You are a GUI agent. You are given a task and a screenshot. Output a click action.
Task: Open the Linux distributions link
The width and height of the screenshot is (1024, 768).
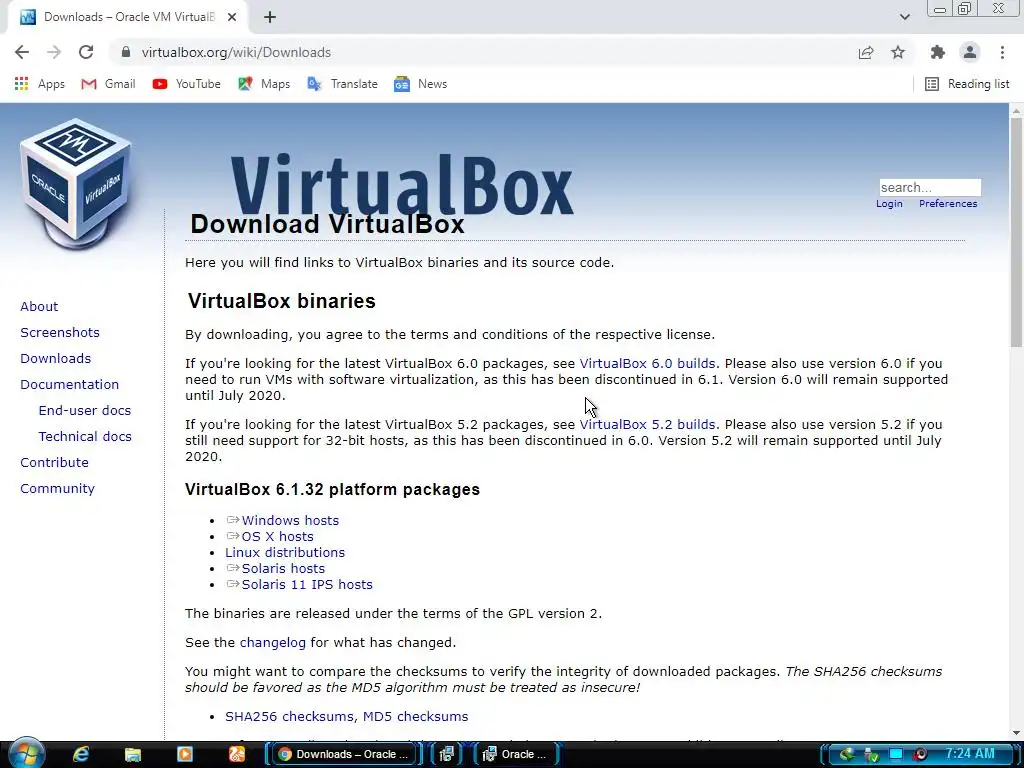tap(285, 552)
